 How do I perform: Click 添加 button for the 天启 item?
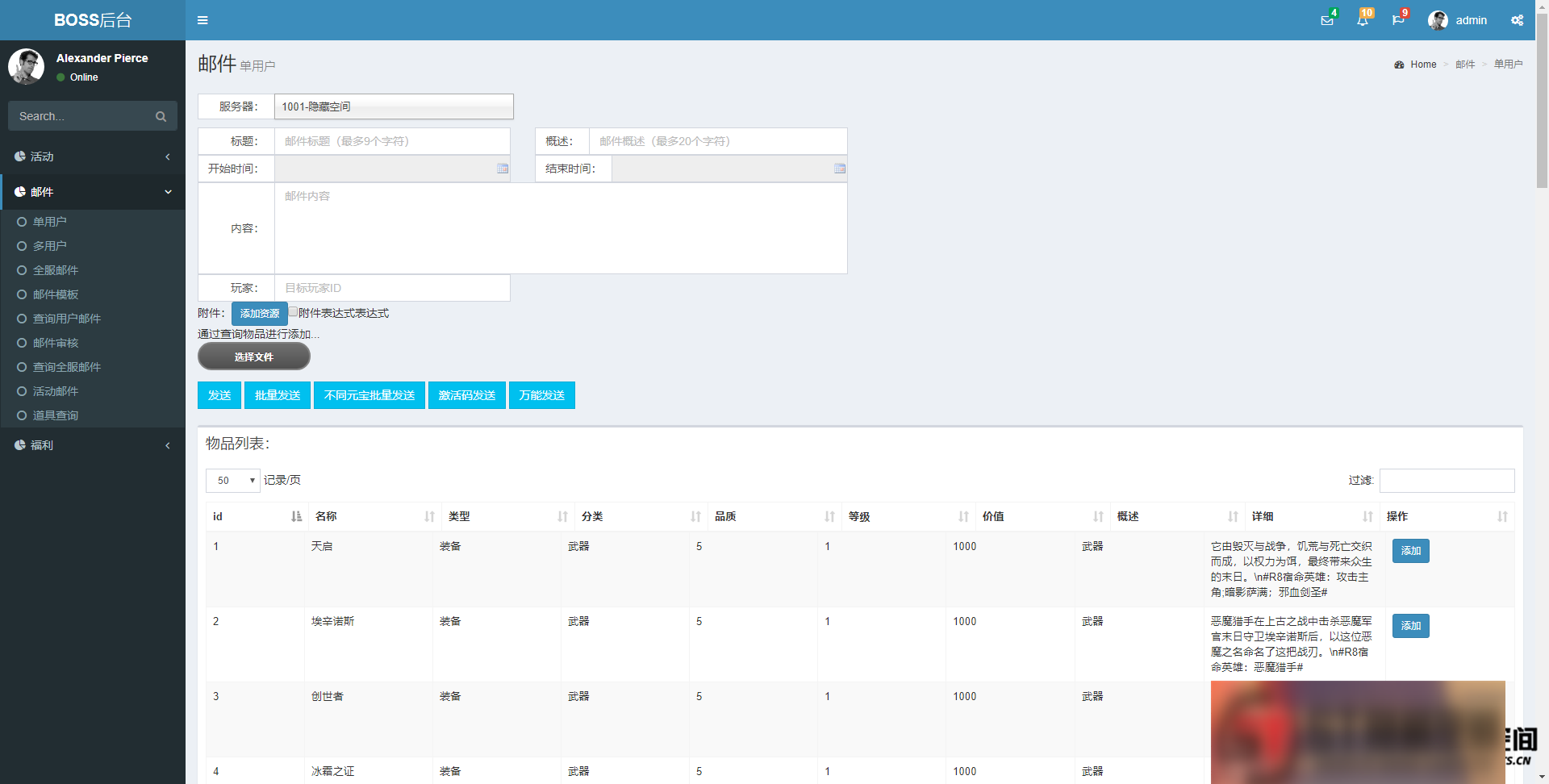click(x=1410, y=551)
